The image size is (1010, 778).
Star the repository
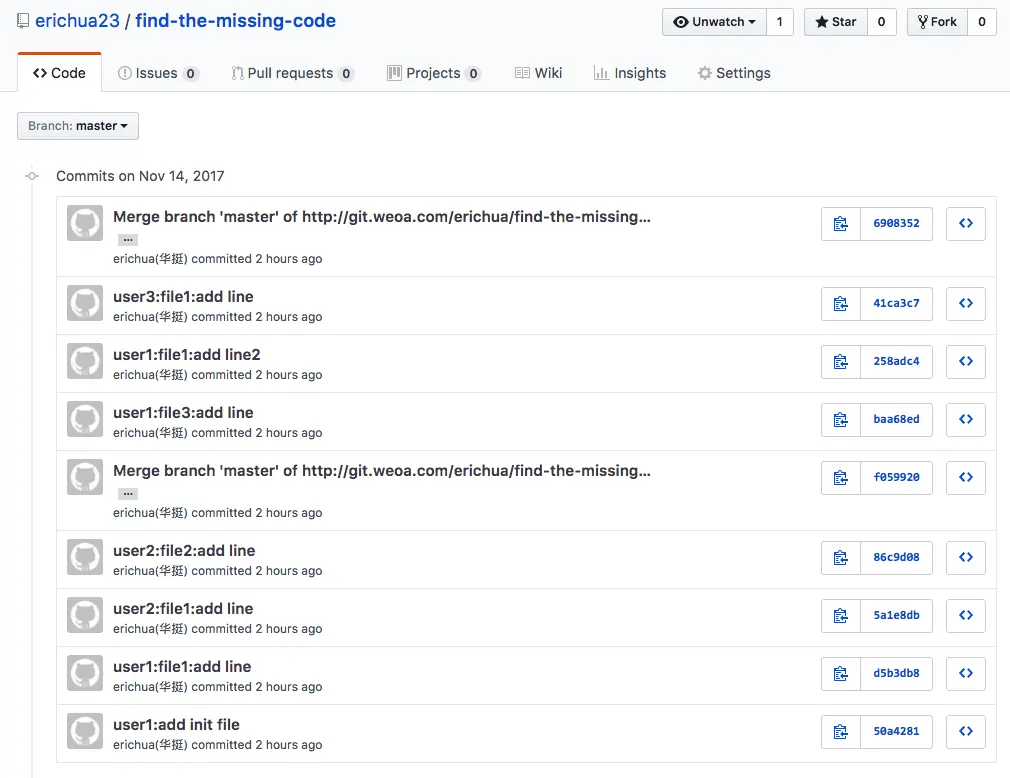[836, 22]
